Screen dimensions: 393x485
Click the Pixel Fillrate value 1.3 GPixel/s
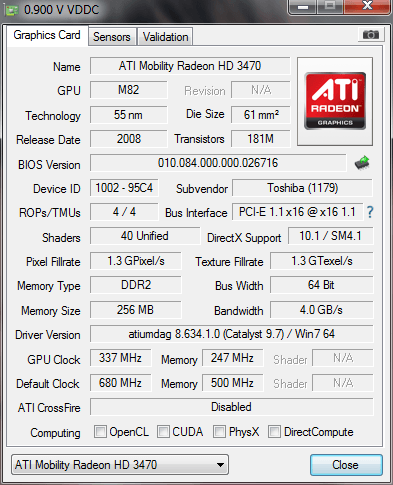pyautogui.click(x=136, y=261)
